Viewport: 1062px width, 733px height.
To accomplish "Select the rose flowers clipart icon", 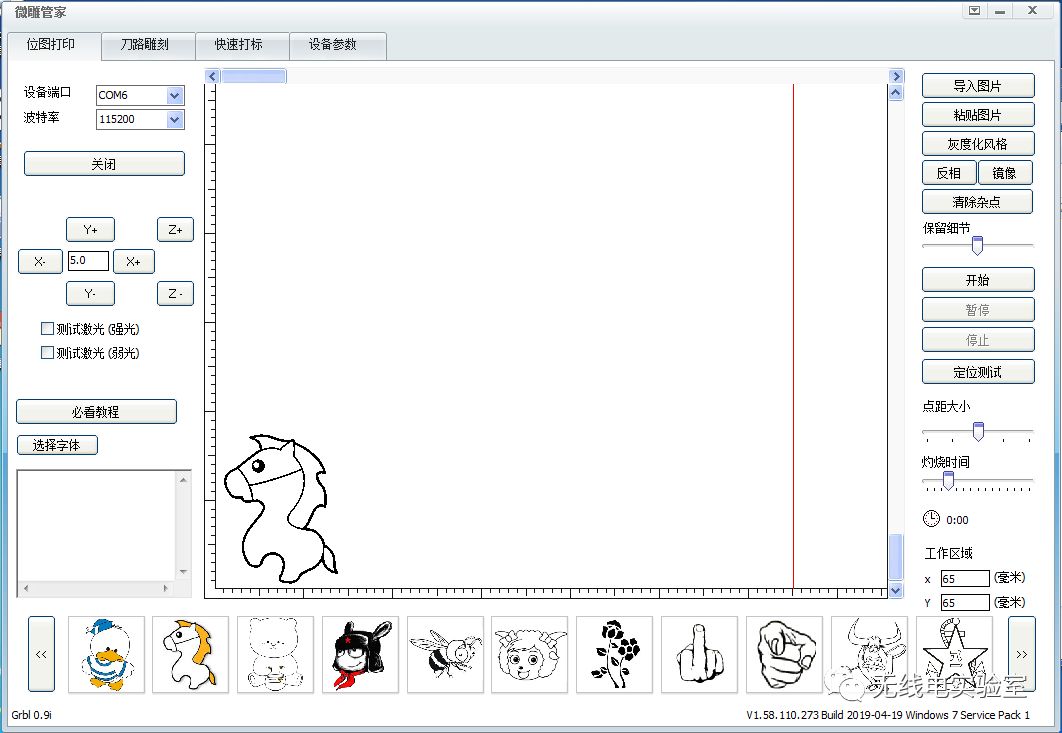I will pyautogui.click(x=615, y=655).
